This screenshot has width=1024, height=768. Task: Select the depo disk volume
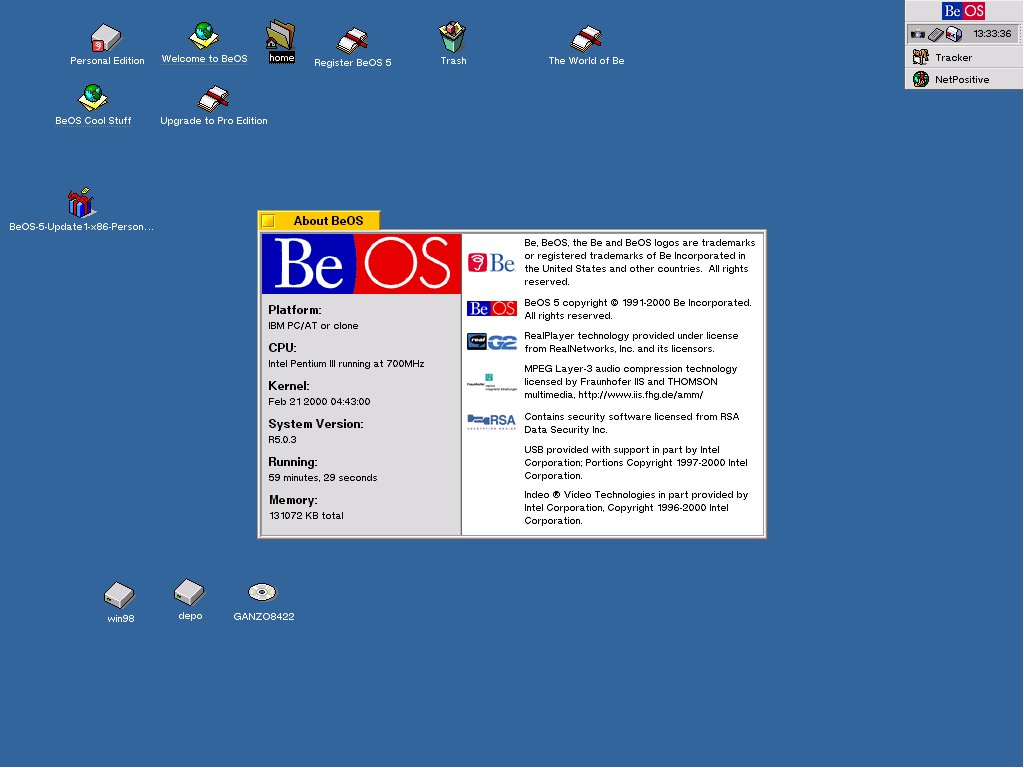pos(189,592)
